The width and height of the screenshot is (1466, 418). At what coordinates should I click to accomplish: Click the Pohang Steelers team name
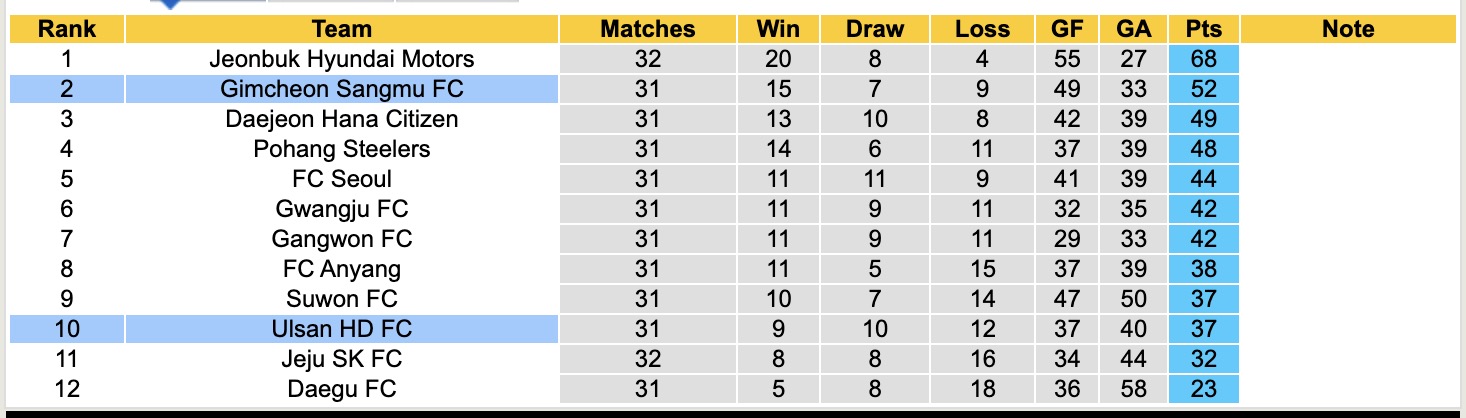point(342,149)
